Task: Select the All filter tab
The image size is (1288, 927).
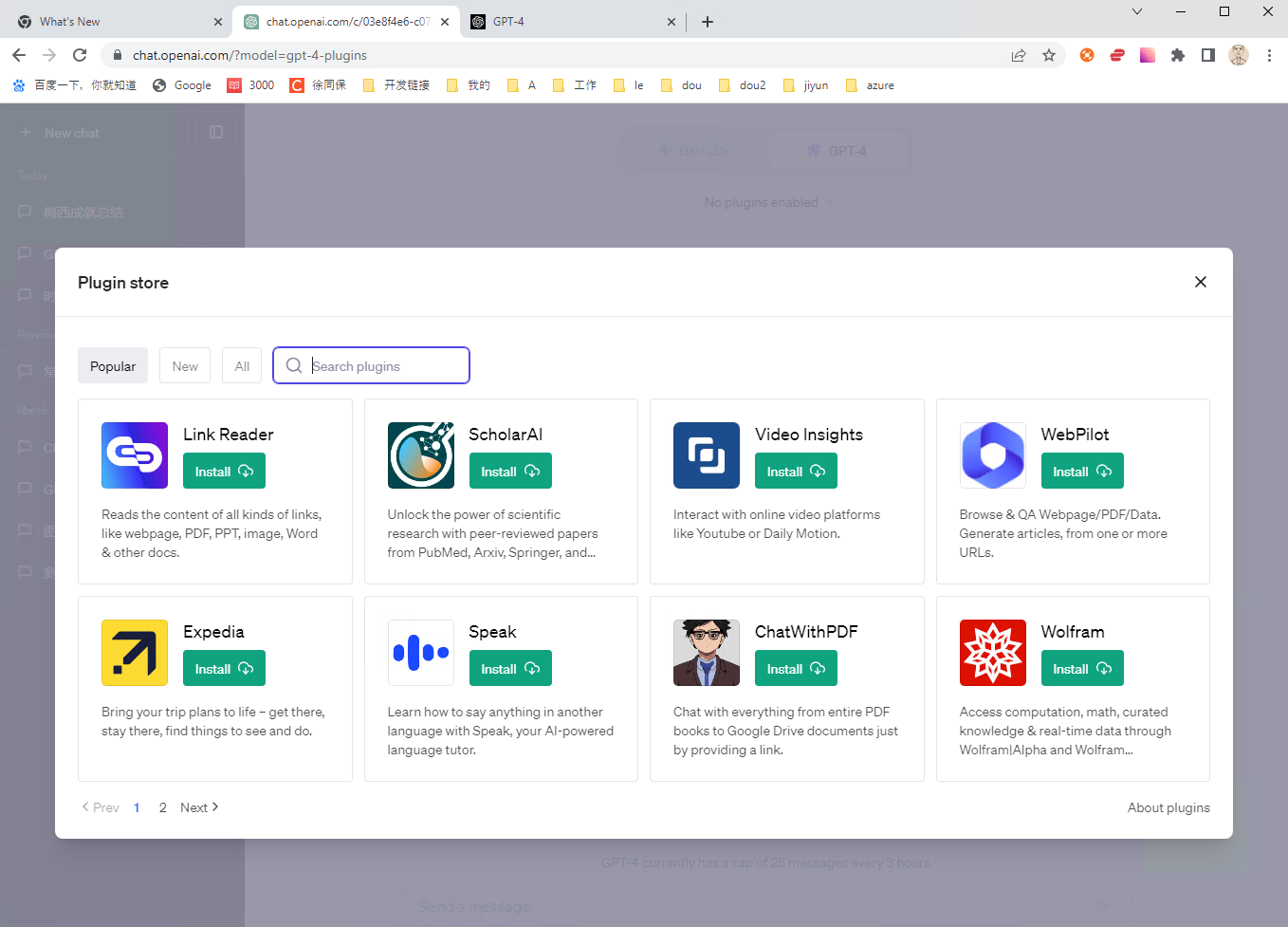Action: click(x=242, y=366)
